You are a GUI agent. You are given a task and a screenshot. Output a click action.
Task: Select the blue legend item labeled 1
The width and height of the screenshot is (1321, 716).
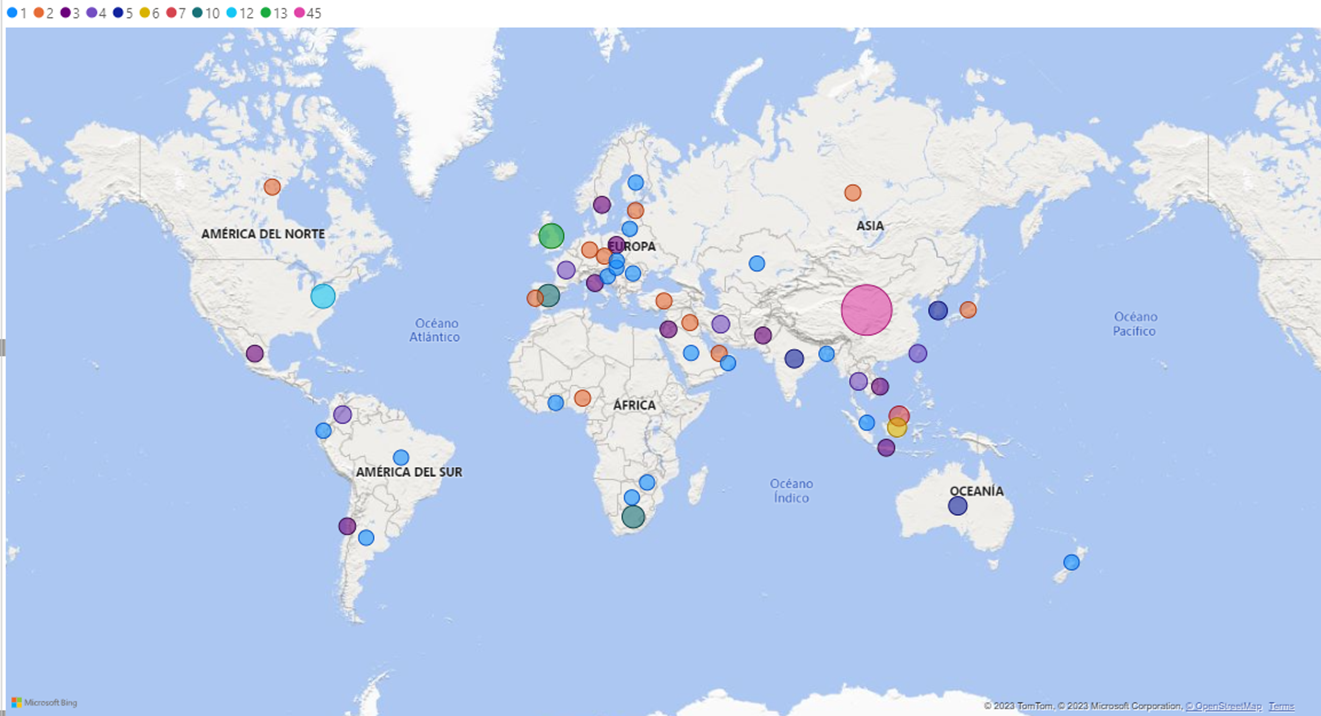tap(17, 13)
